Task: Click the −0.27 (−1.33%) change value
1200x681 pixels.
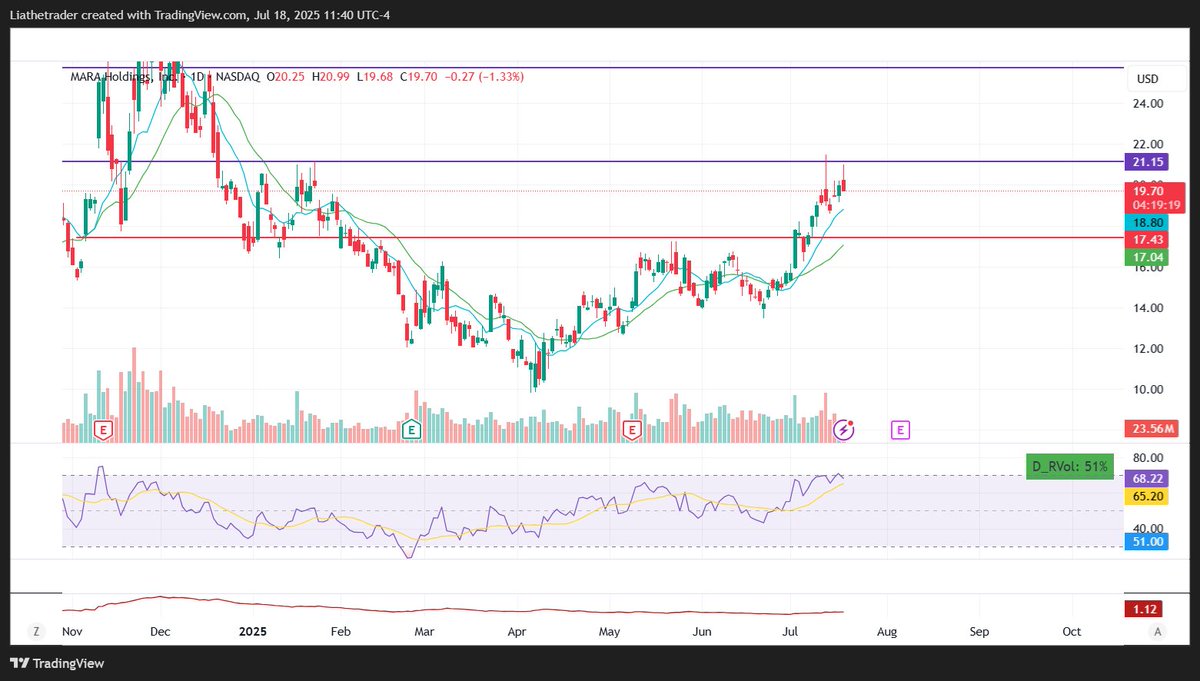Action: coord(484,76)
